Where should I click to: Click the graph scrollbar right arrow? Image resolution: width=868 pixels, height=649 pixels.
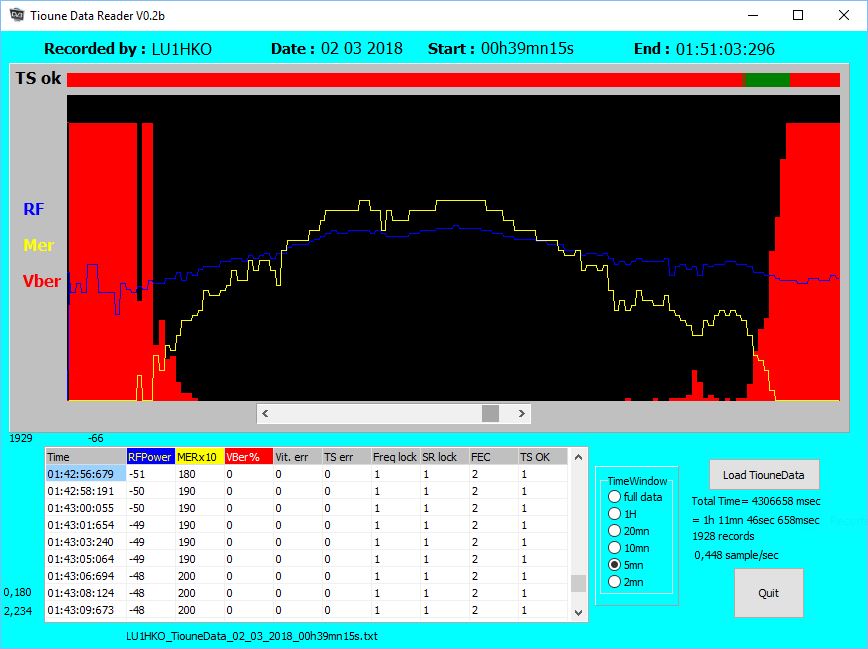click(521, 414)
